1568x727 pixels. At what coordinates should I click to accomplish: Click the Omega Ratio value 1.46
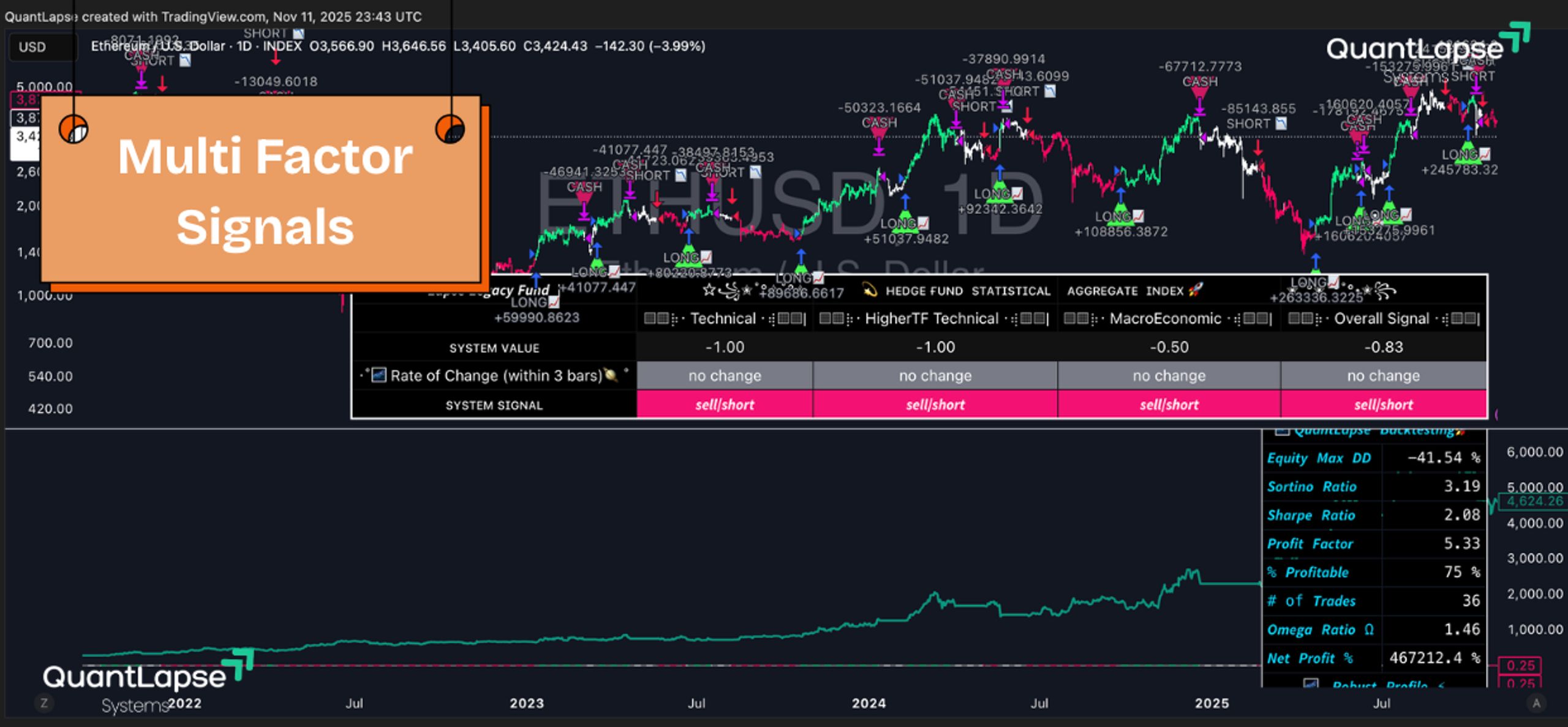(x=1462, y=629)
